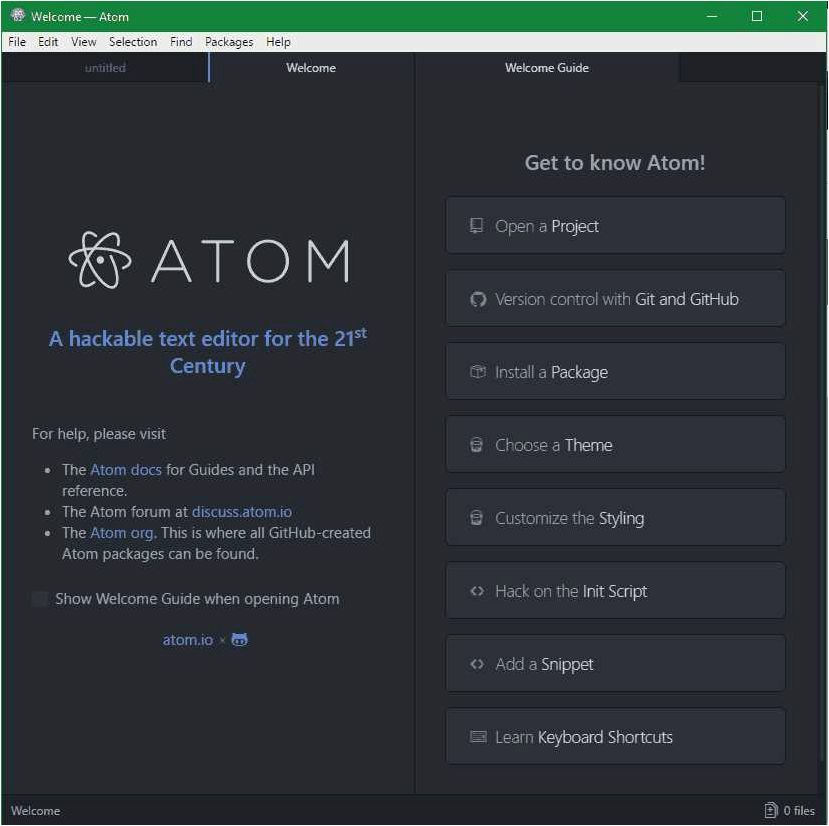Expand the Customize the Styling card

615,518
